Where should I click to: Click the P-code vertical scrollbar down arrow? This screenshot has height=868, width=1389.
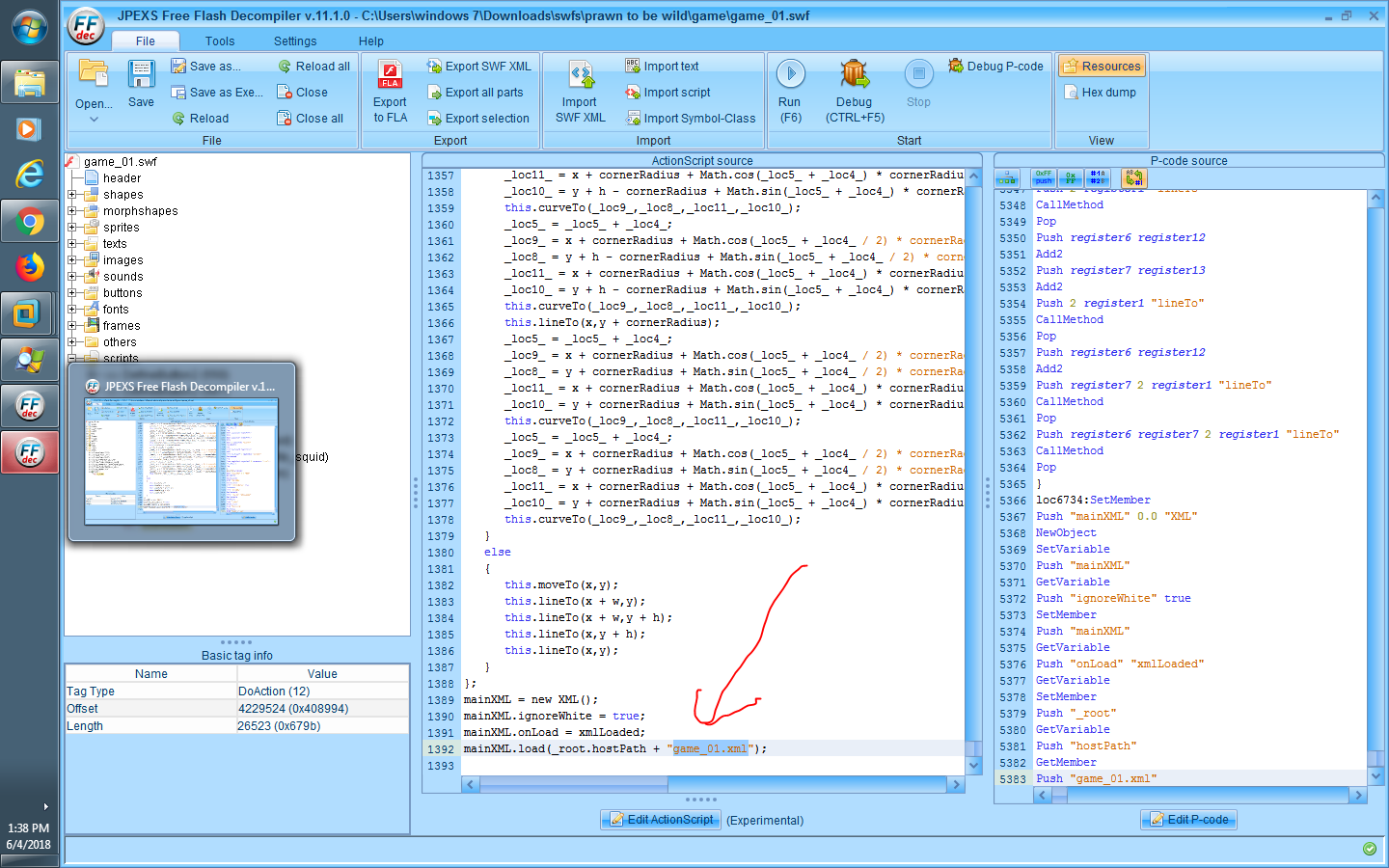[x=1376, y=774]
